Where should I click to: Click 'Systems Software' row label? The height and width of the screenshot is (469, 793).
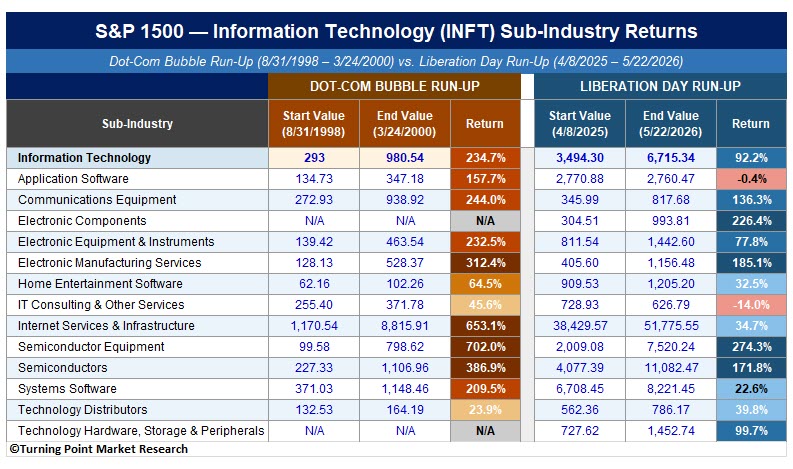(67, 389)
